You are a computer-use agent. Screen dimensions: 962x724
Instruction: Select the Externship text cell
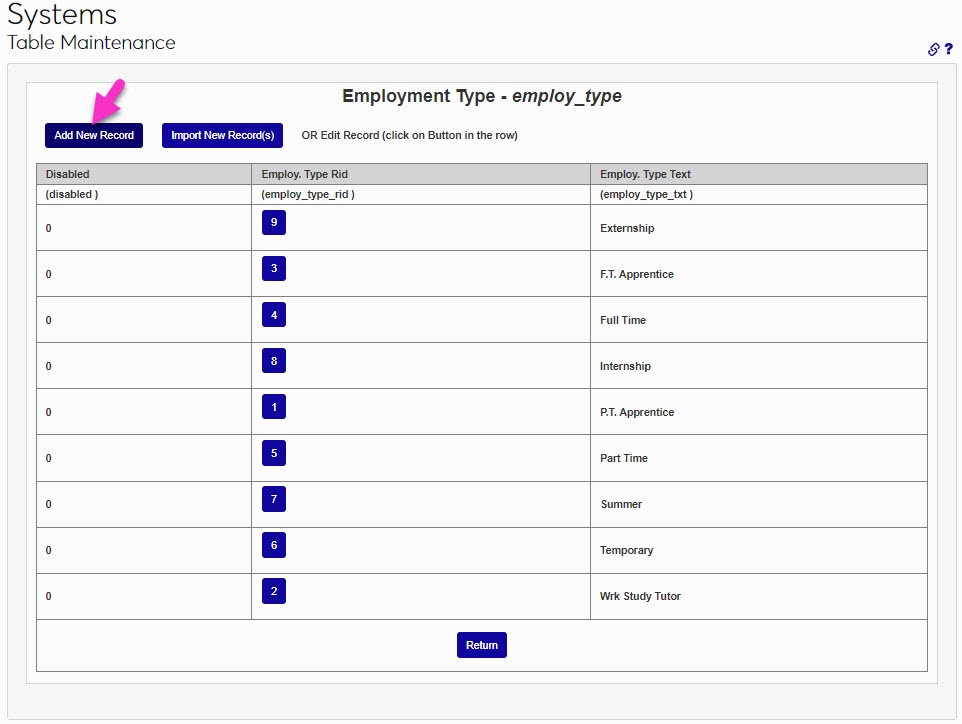(627, 228)
